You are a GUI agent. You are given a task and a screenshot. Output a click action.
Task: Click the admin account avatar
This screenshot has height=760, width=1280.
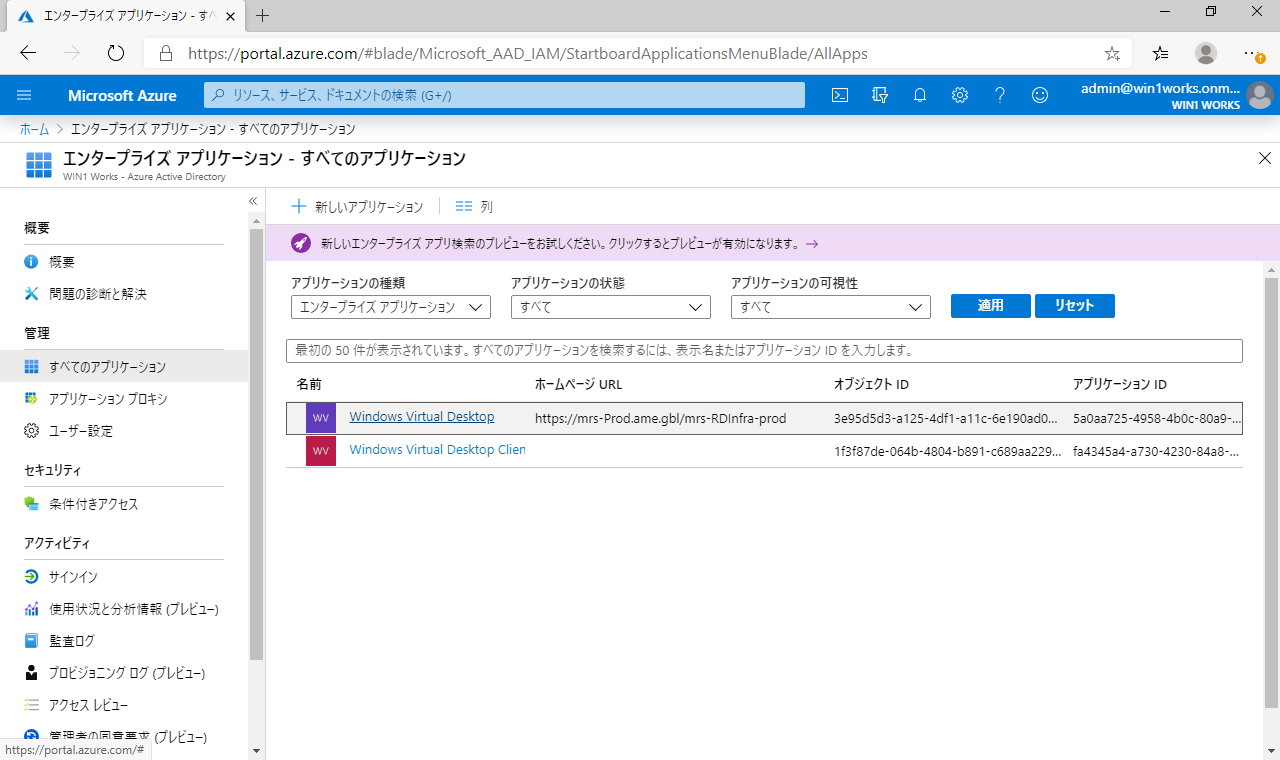[x=1260, y=95]
